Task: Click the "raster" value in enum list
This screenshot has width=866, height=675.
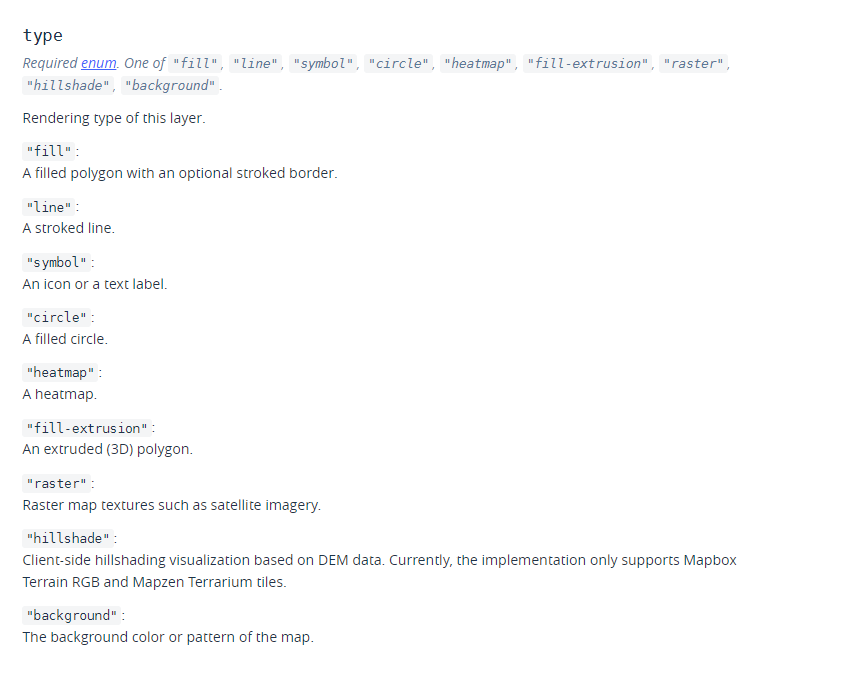Action: point(693,64)
